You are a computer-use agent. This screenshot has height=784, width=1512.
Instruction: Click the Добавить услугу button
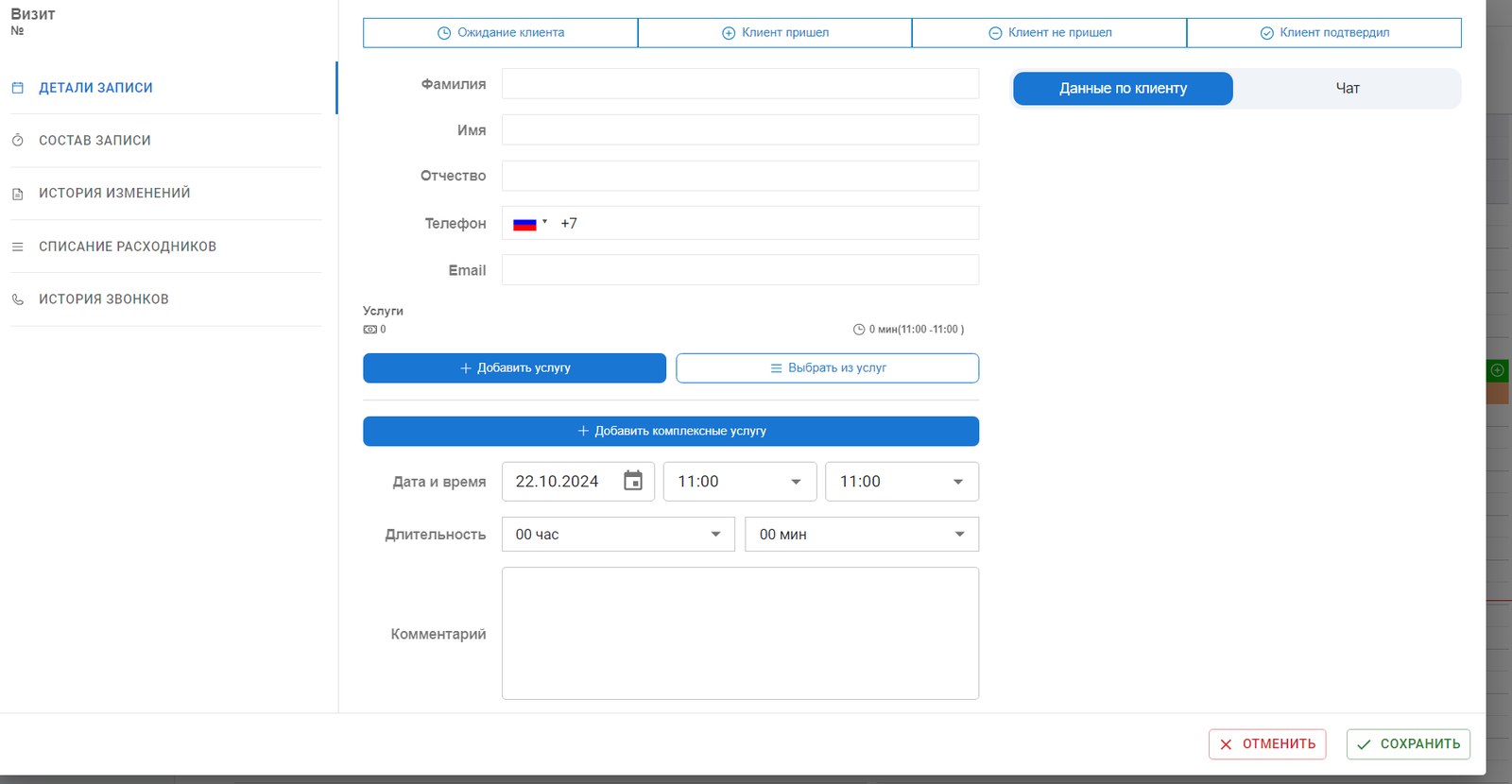click(514, 368)
